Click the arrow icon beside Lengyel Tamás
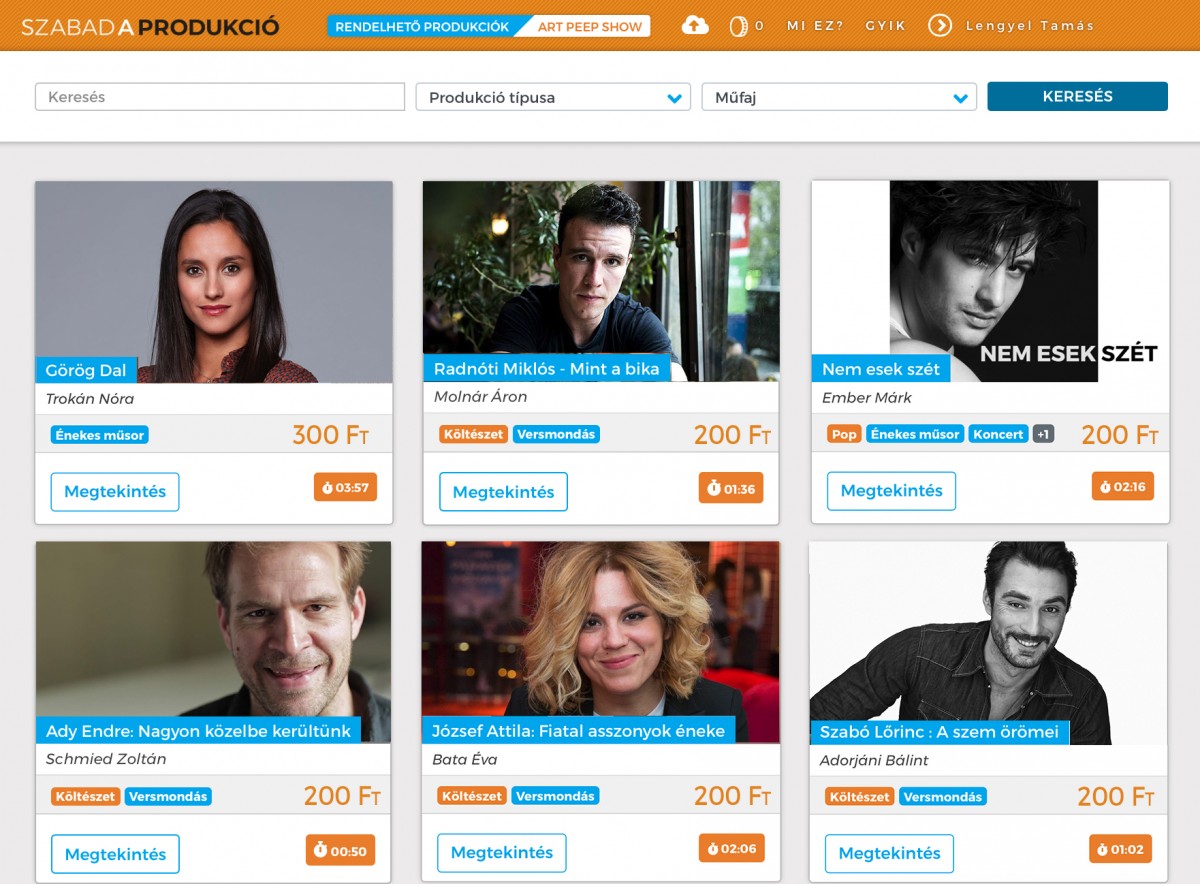 coord(940,26)
